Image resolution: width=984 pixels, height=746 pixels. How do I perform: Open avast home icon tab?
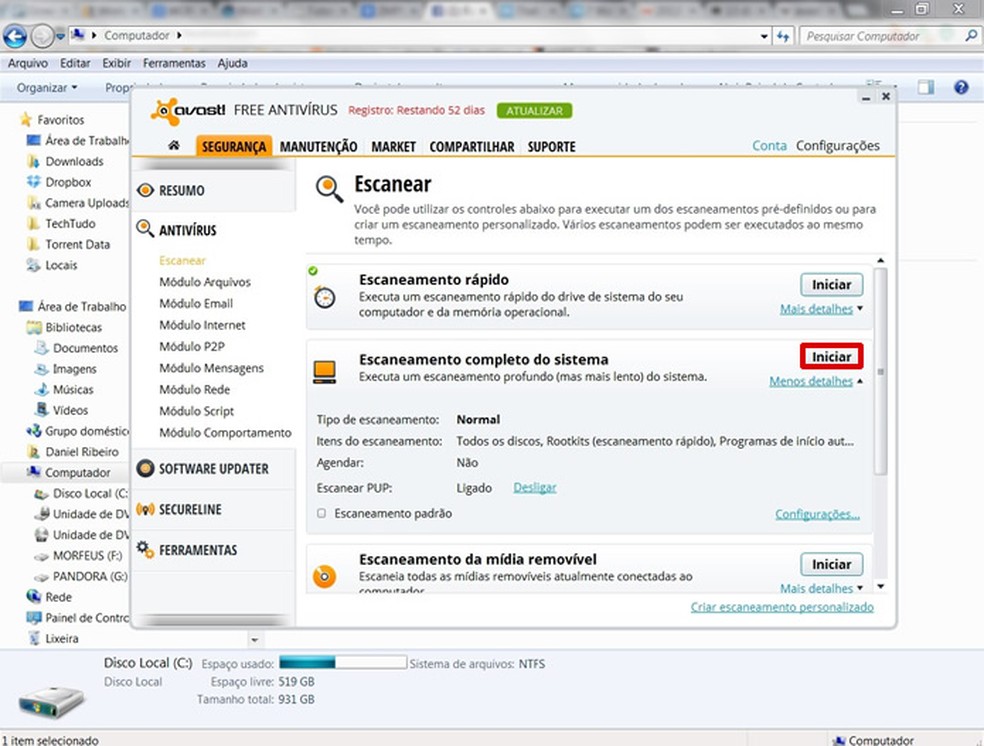click(x=174, y=146)
